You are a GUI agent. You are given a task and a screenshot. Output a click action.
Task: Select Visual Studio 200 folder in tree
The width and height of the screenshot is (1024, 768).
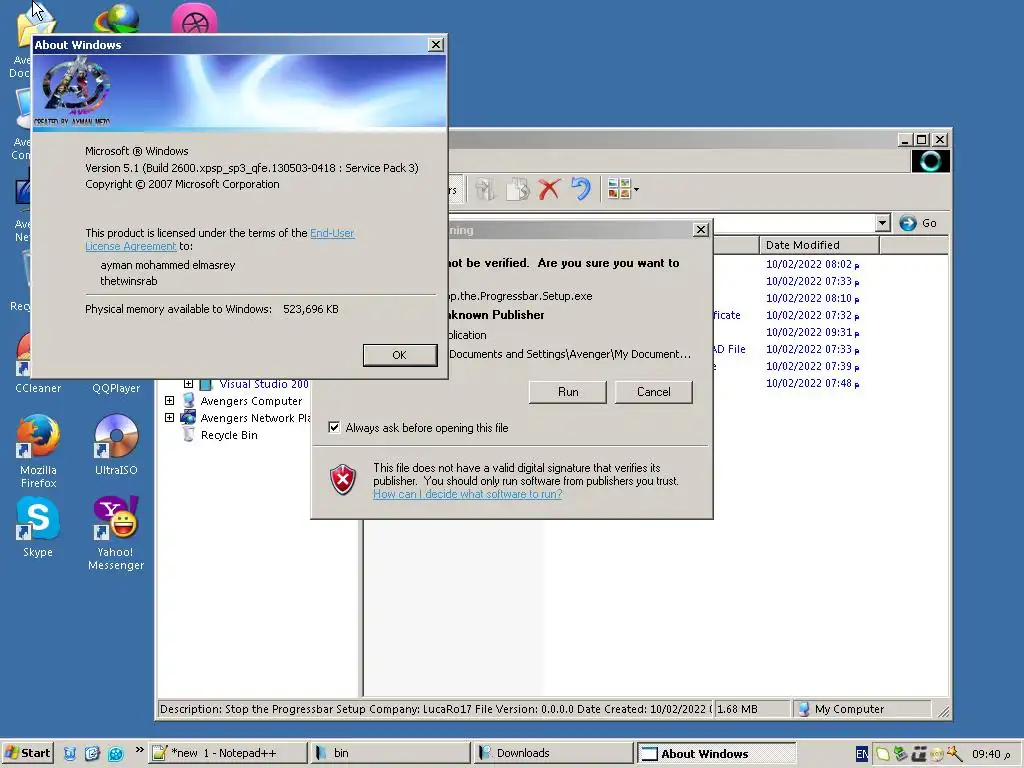[x=264, y=384]
